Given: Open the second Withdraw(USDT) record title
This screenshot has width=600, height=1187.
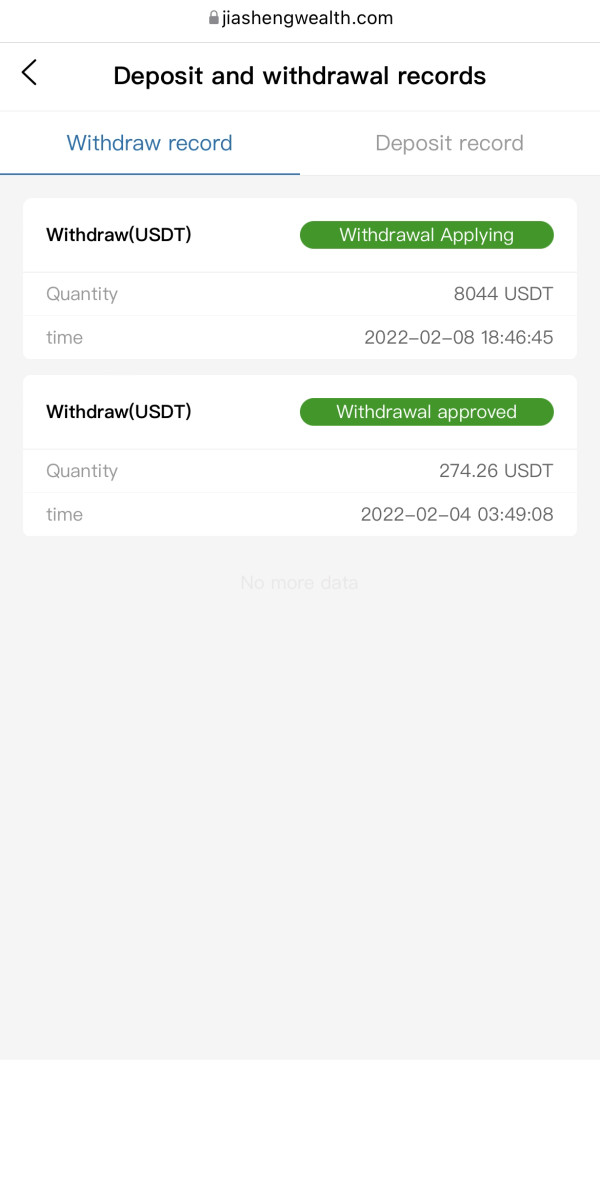Looking at the screenshot, I should tap(119, 412).
